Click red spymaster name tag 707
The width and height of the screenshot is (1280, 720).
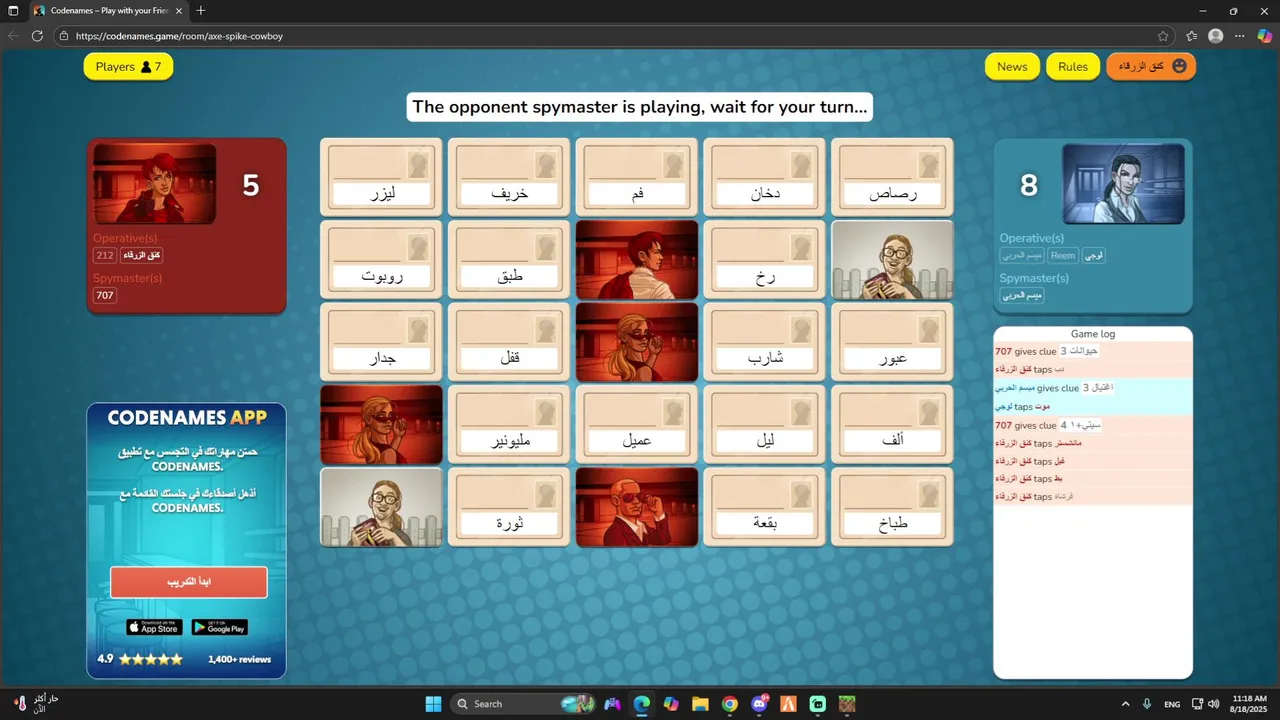click(x=105, y=295)
